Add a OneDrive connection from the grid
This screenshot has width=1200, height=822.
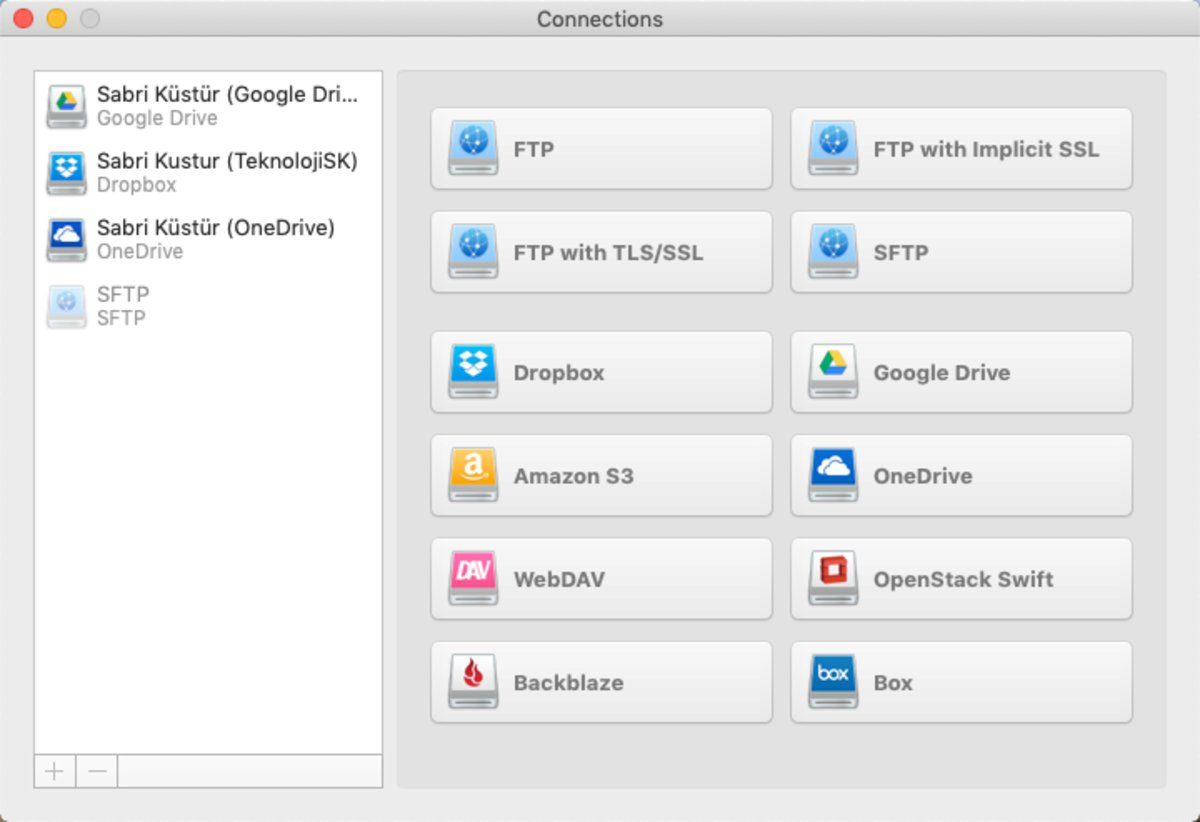[x=961, y=476]
